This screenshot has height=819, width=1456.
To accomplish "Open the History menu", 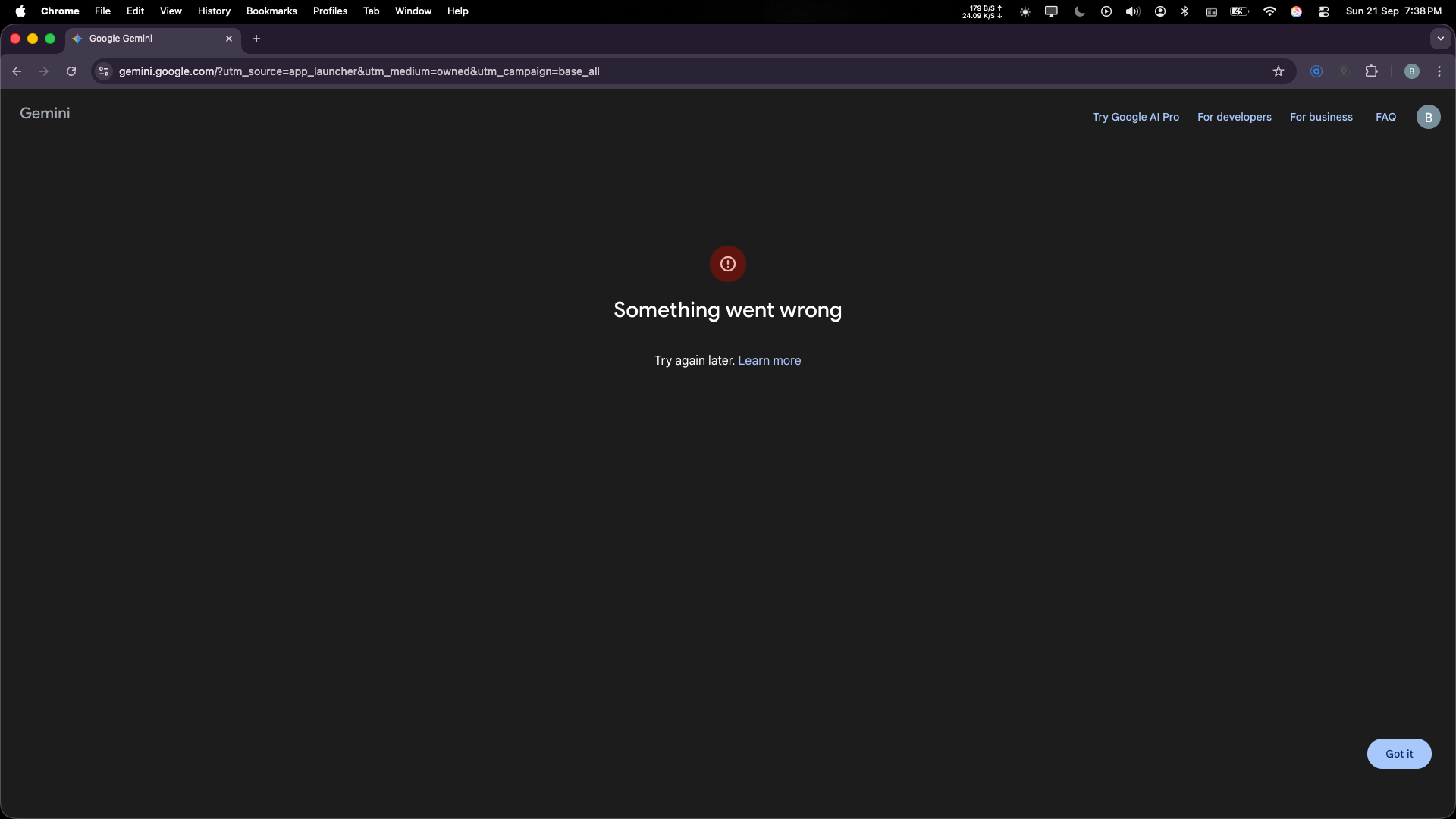I will pos(214,11).
